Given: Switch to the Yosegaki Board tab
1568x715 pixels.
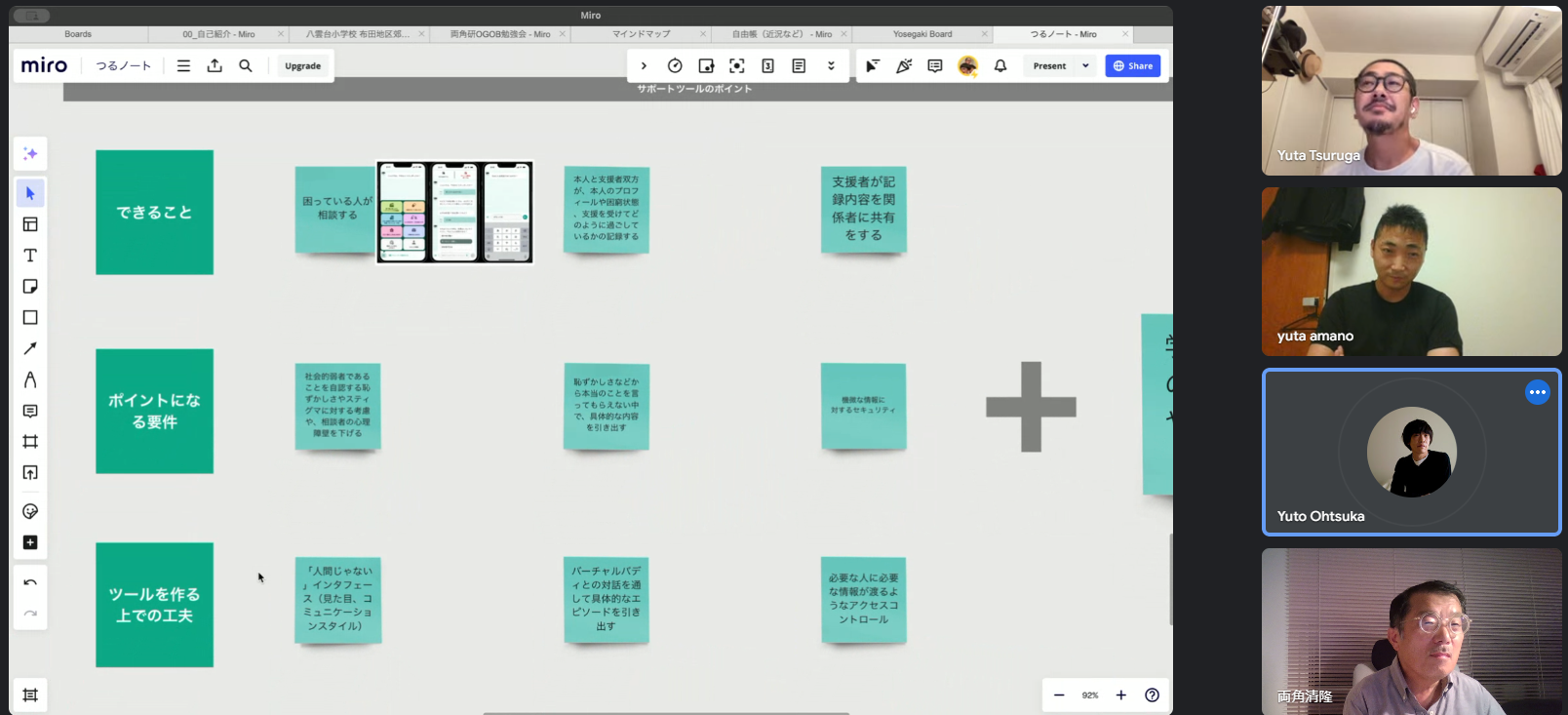Looking at the screenshot, I should [x=922, y=34].
